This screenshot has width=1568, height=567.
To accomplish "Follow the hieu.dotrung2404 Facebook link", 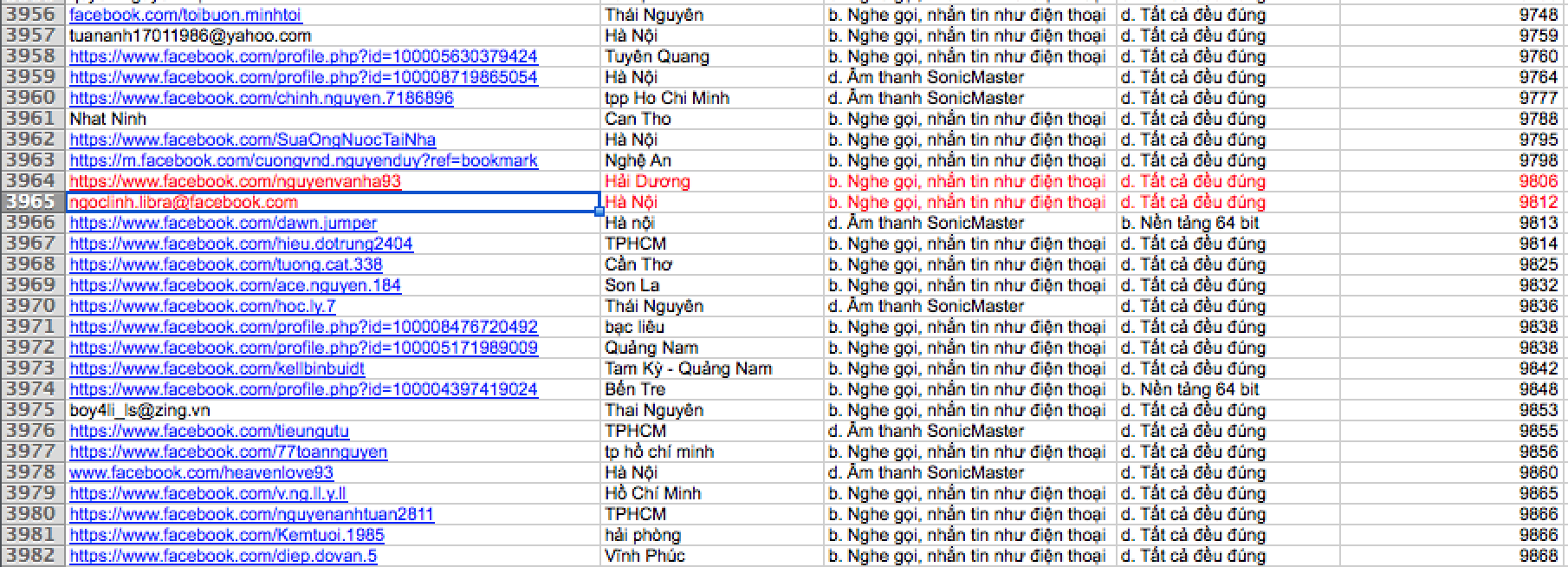I will (x=241, y=244).
